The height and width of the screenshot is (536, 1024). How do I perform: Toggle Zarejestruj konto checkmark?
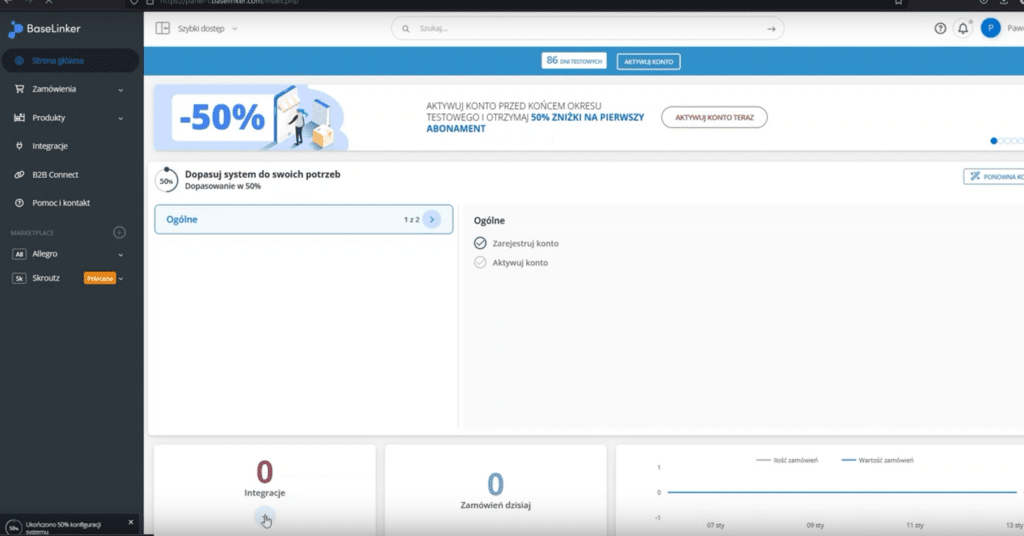(480, 243)
